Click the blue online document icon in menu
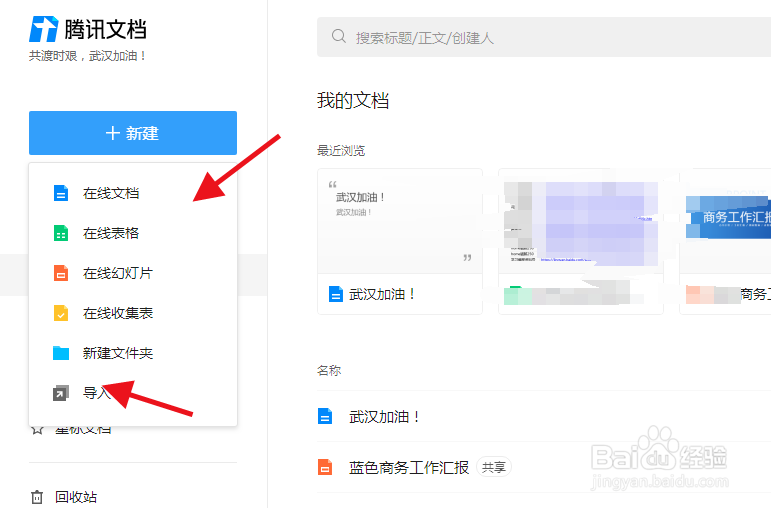The height and width of the screenshot is (508, 771). click(x=61, y=193)
